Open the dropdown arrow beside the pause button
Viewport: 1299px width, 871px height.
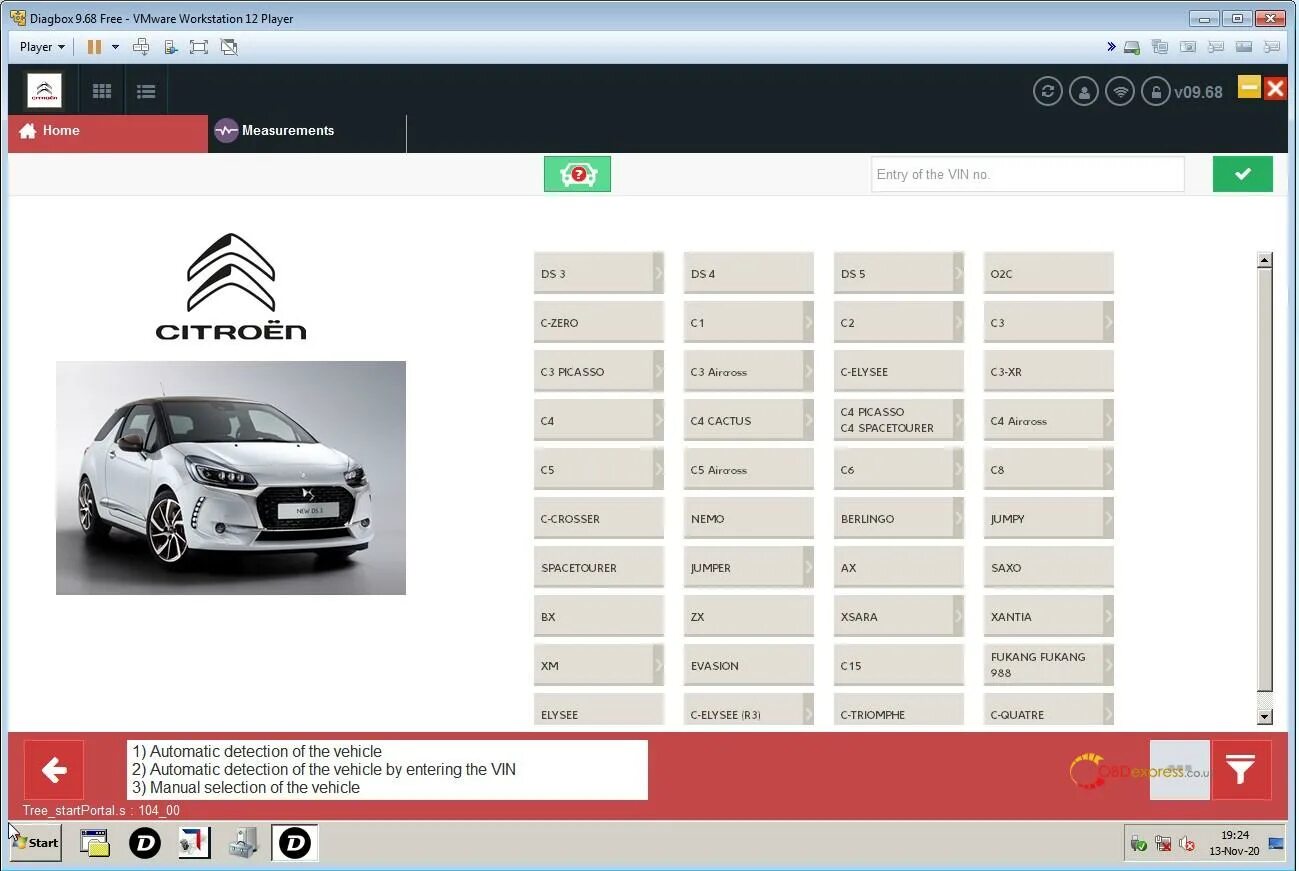coord(115,47)
